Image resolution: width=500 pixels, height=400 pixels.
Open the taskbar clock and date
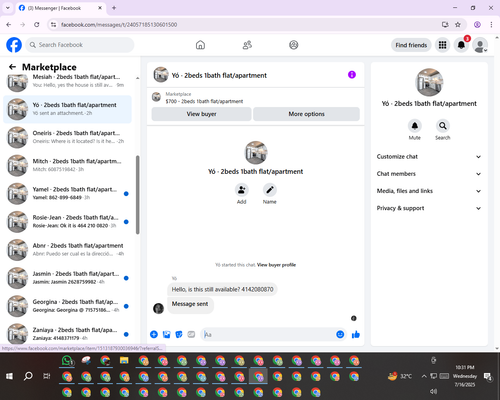465,376
